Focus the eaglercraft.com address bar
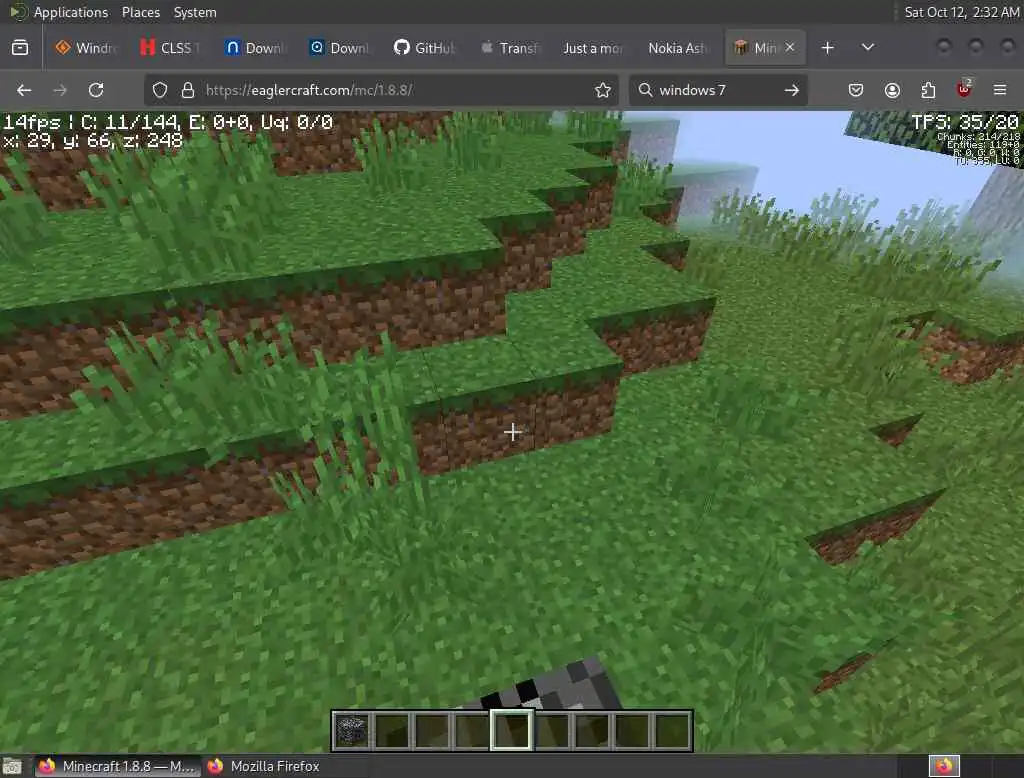The height and width of the screenshot is (778, 1024). click(382, 90)
